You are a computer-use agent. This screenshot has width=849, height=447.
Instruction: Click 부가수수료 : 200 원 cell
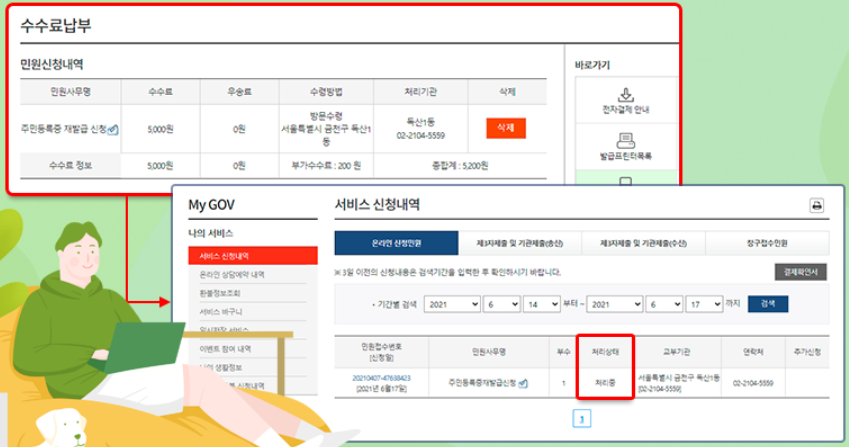tap(326, 166)
